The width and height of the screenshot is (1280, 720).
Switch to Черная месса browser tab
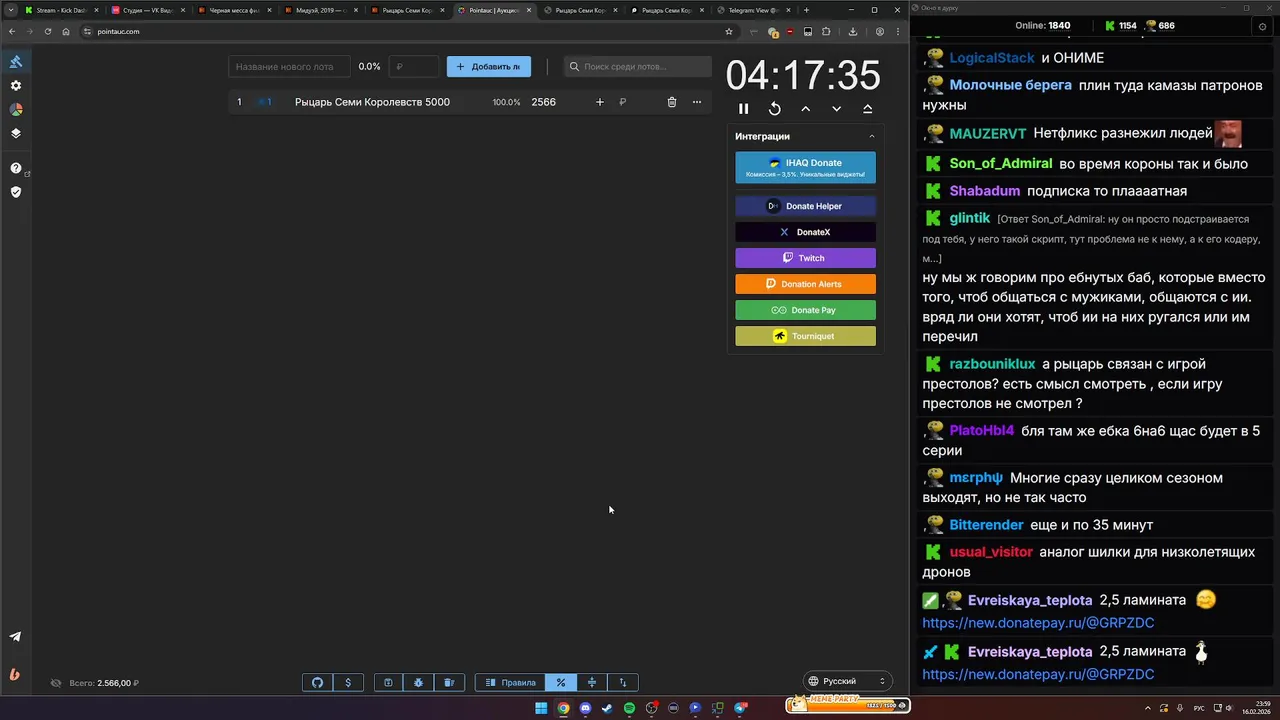tap(233, 10)
